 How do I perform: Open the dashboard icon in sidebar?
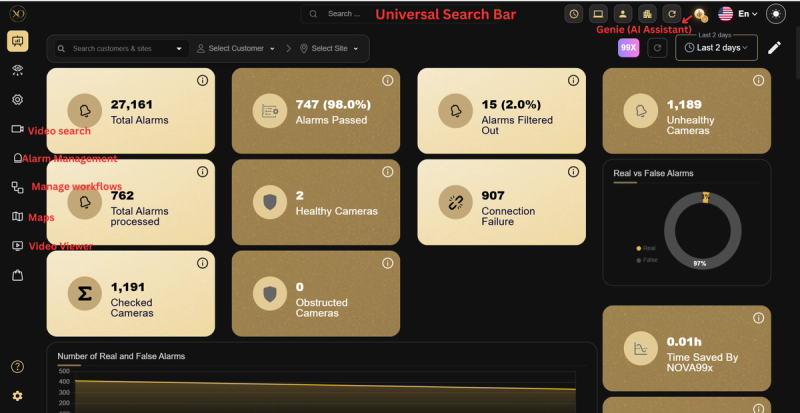(17, 41)
